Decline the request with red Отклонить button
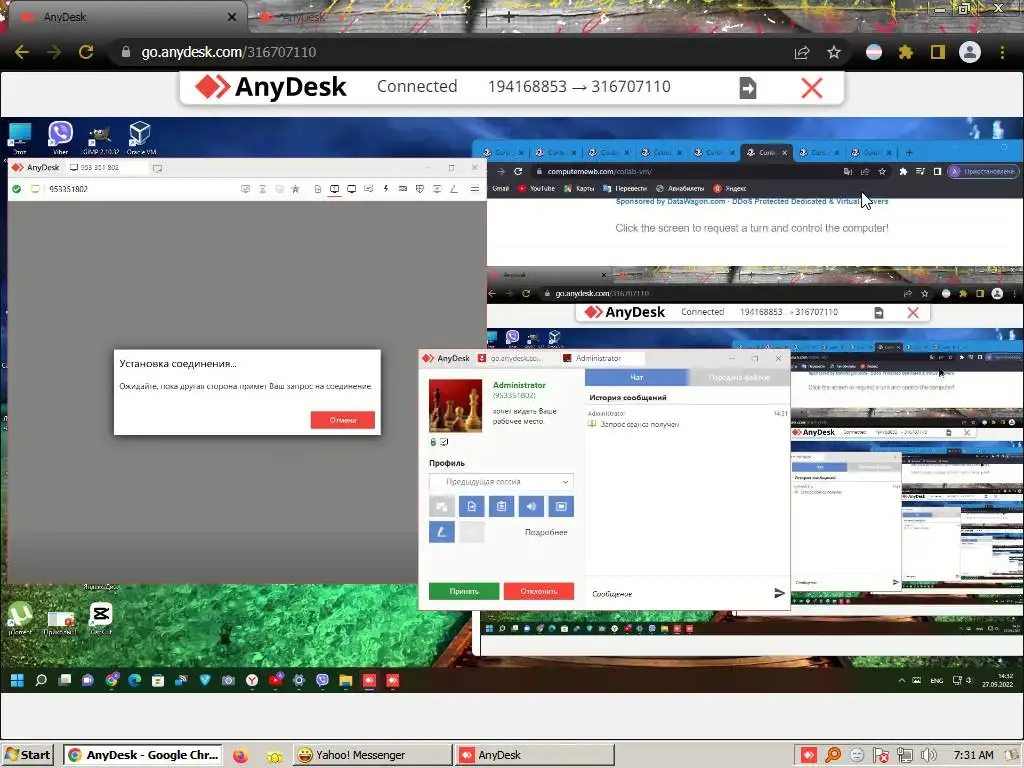1024x768 pixels. point(539,591)
